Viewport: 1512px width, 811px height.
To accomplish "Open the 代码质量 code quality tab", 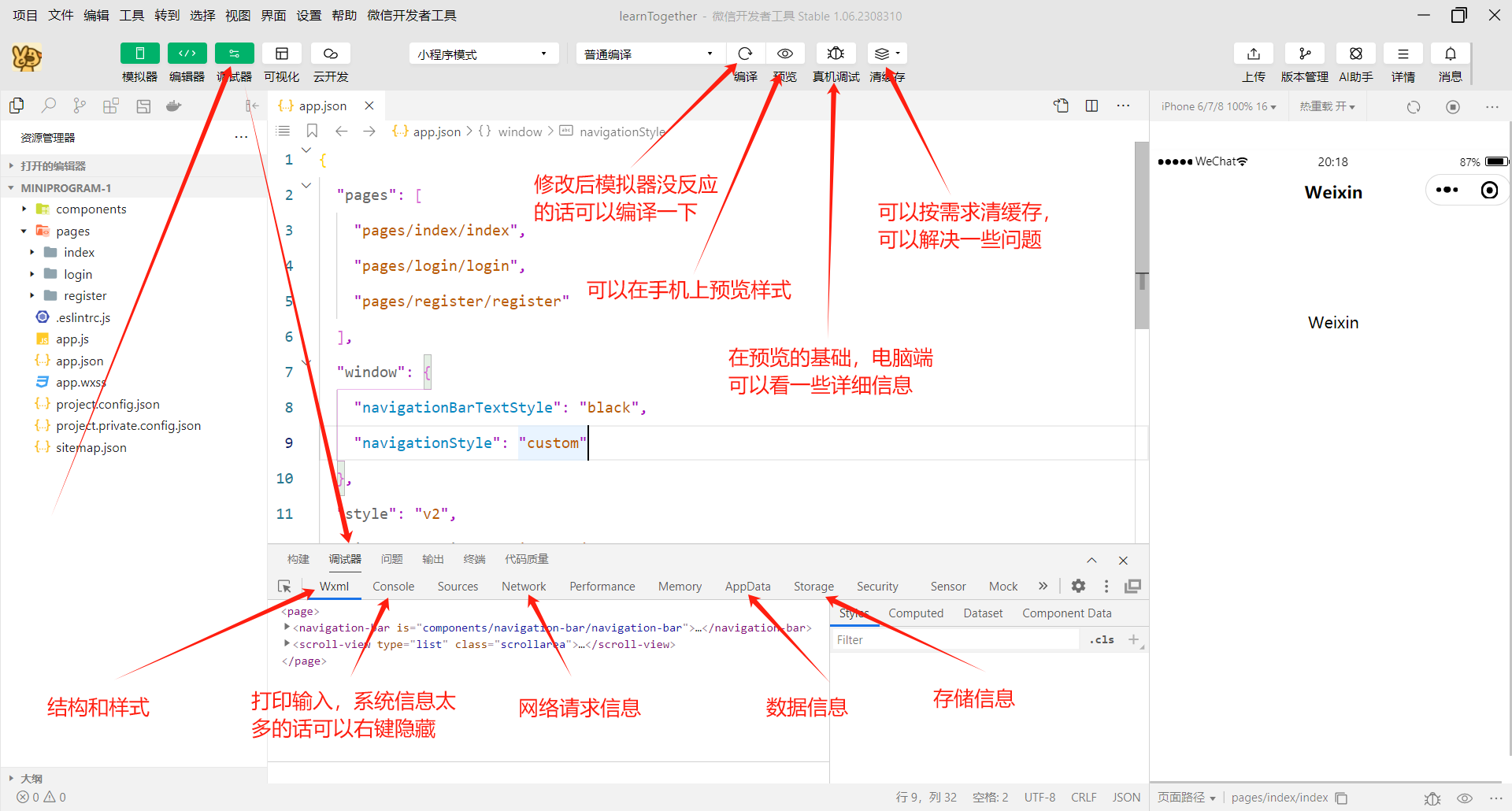I will tap(526, 559).
